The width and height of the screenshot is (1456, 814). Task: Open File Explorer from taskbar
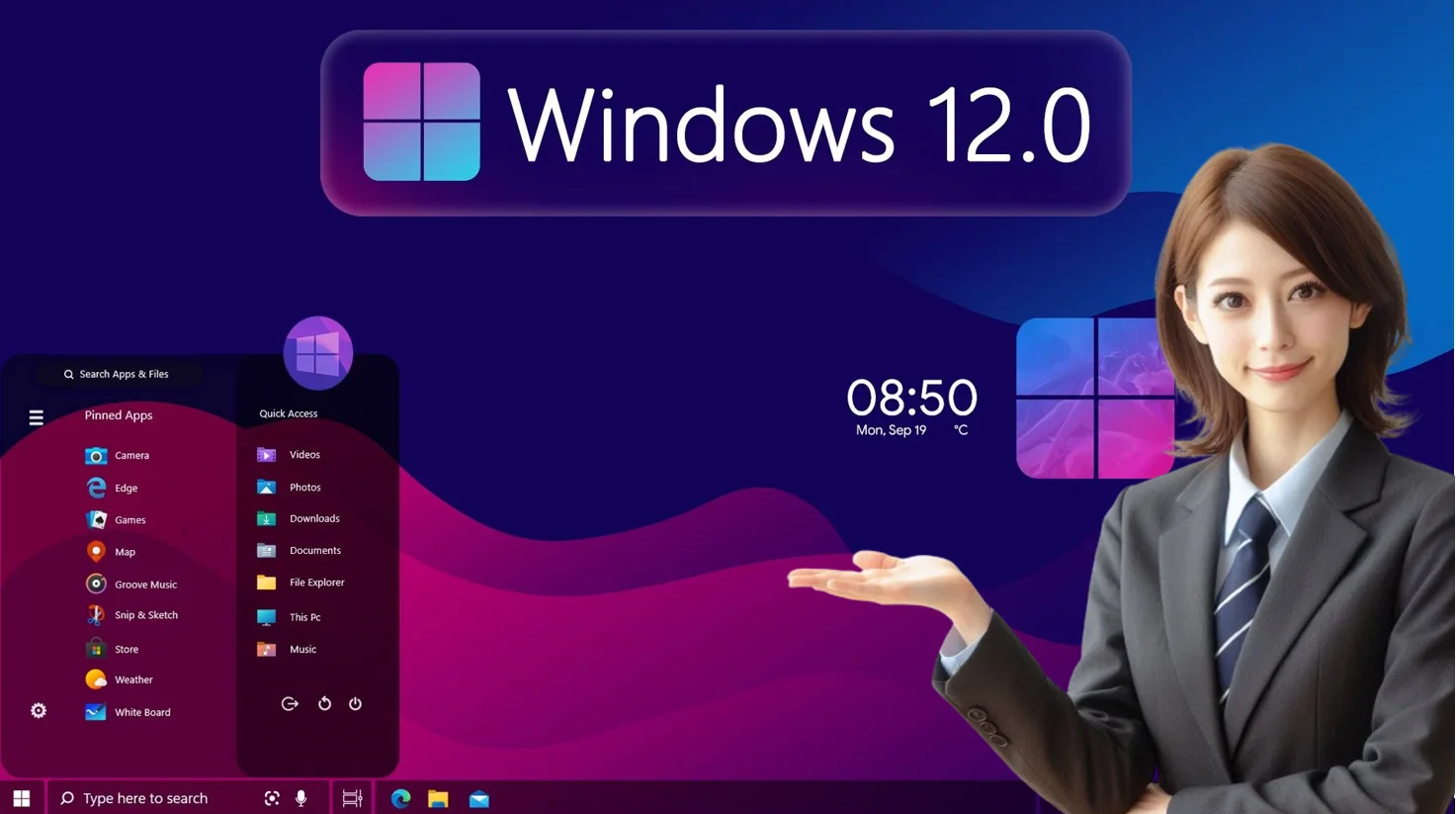coord(439,798)
